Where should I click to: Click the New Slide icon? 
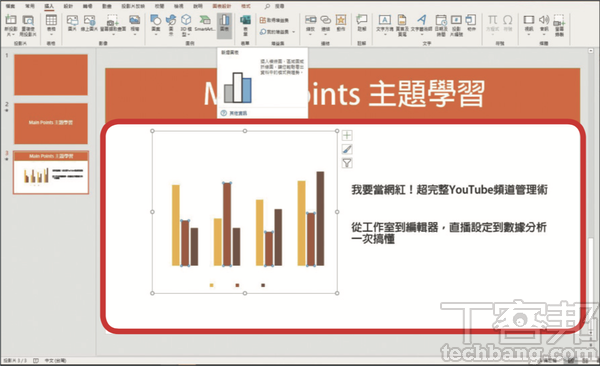11,20
